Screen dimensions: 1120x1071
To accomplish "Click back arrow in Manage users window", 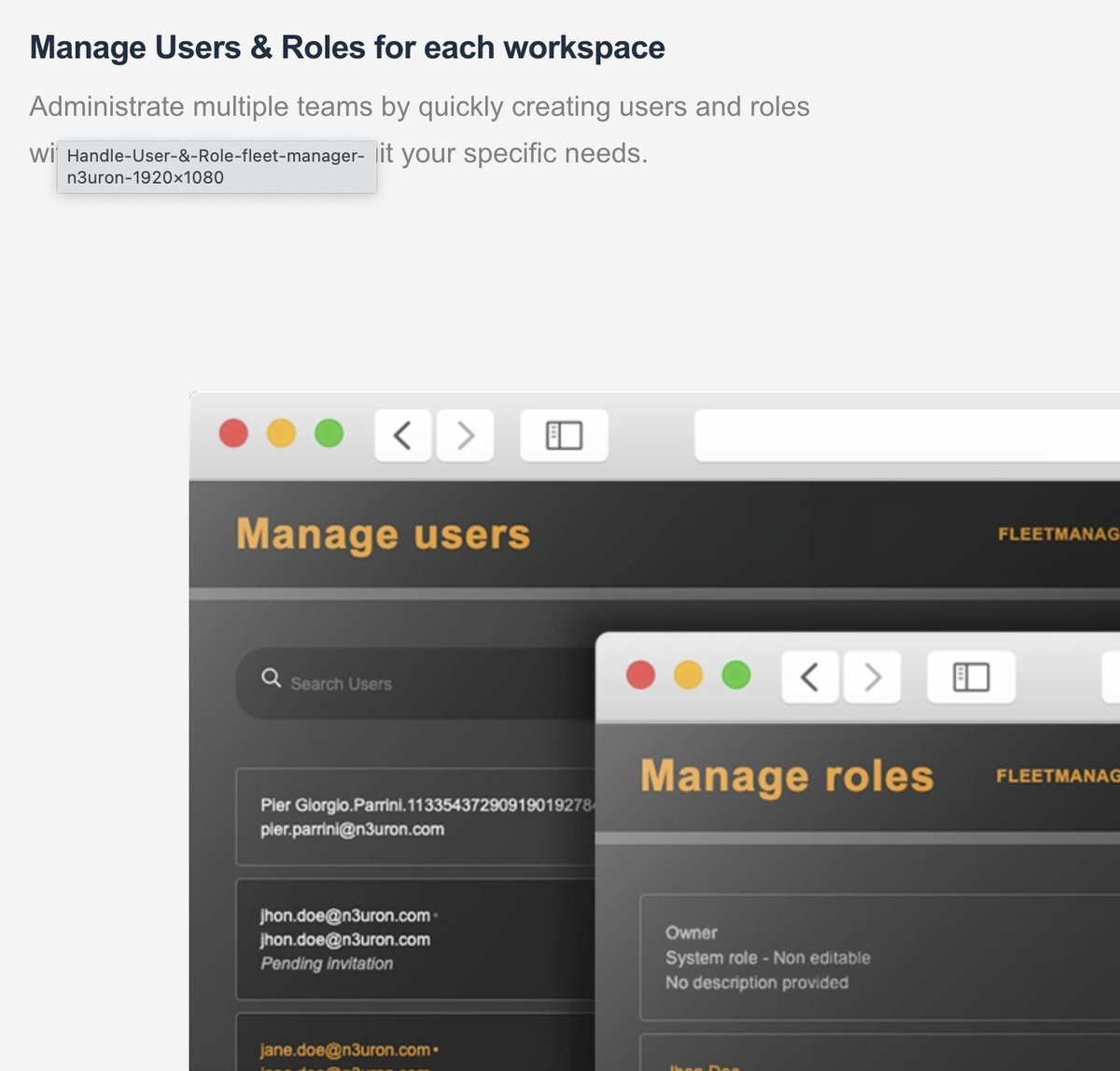I will [403, 435].
